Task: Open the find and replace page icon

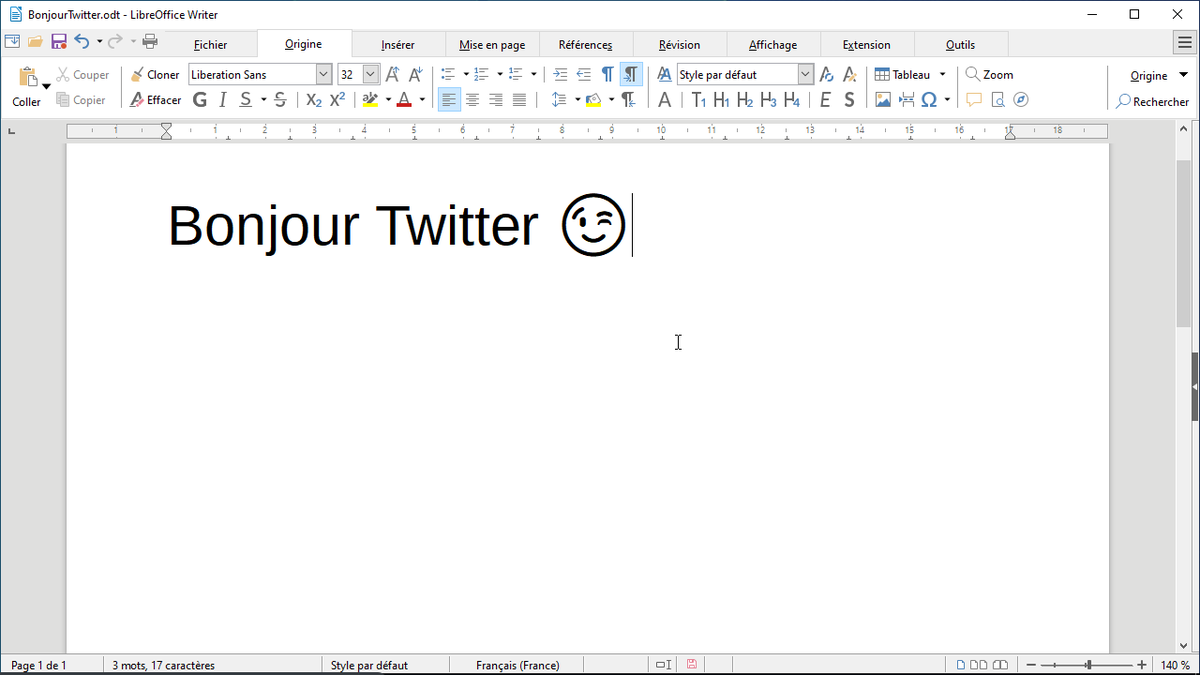Action: tap(998, 100)
